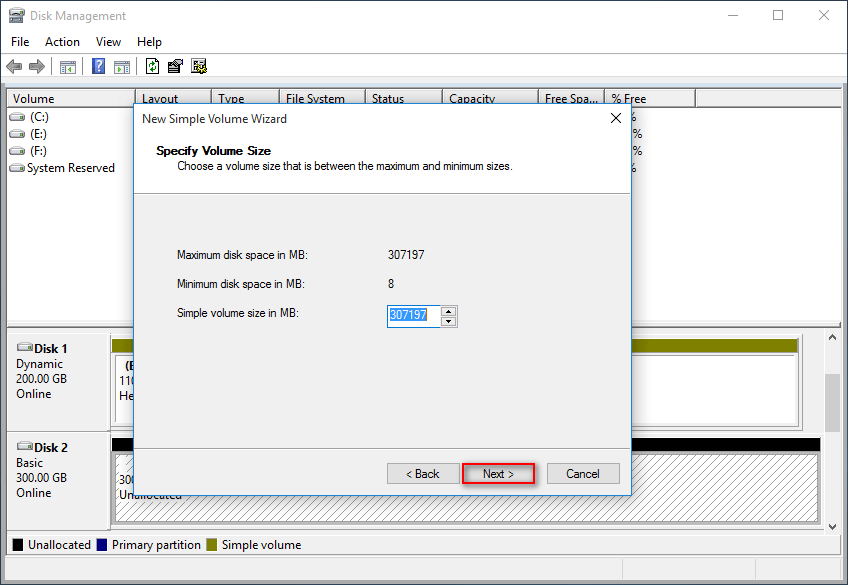Toggle the action pane toolbar icon

click(122, 67)
